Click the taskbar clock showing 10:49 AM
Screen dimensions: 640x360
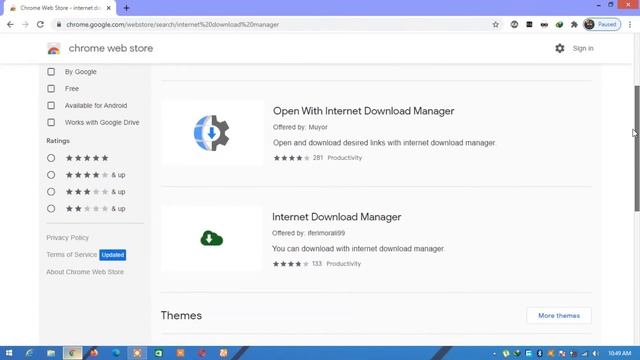pos(620,353)
